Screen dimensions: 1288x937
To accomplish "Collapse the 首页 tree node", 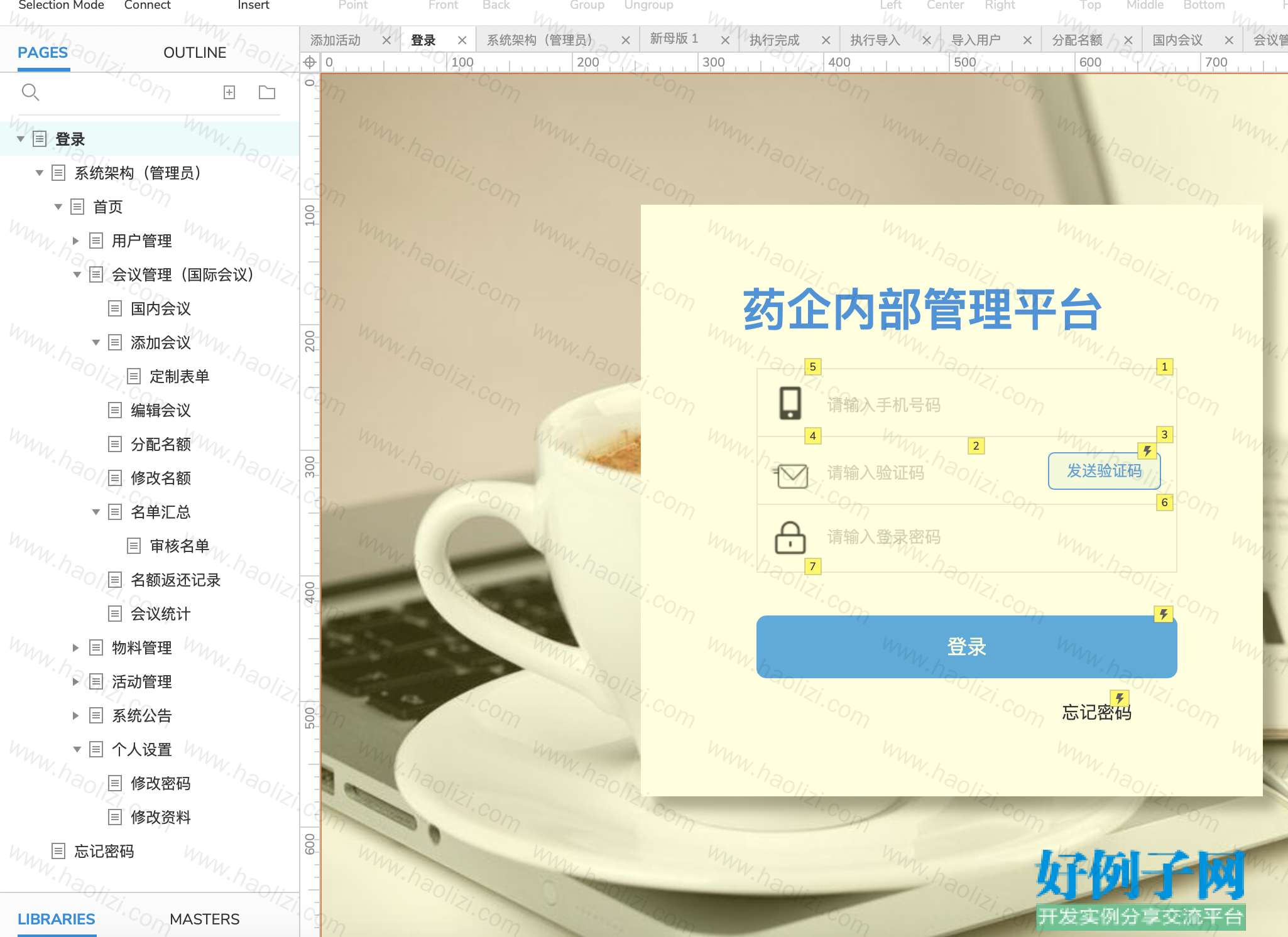I will (58, 207).
